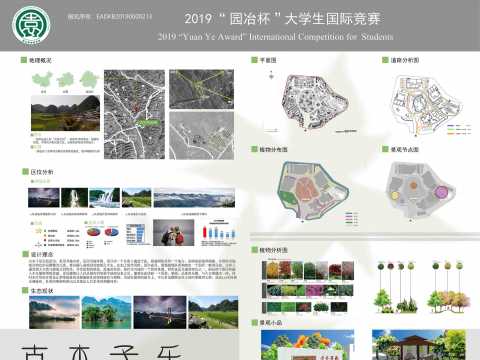Click the design concept paragraph text
This screenshot has height=360, width=480.
pyautogui.click(x=132, y=271)
